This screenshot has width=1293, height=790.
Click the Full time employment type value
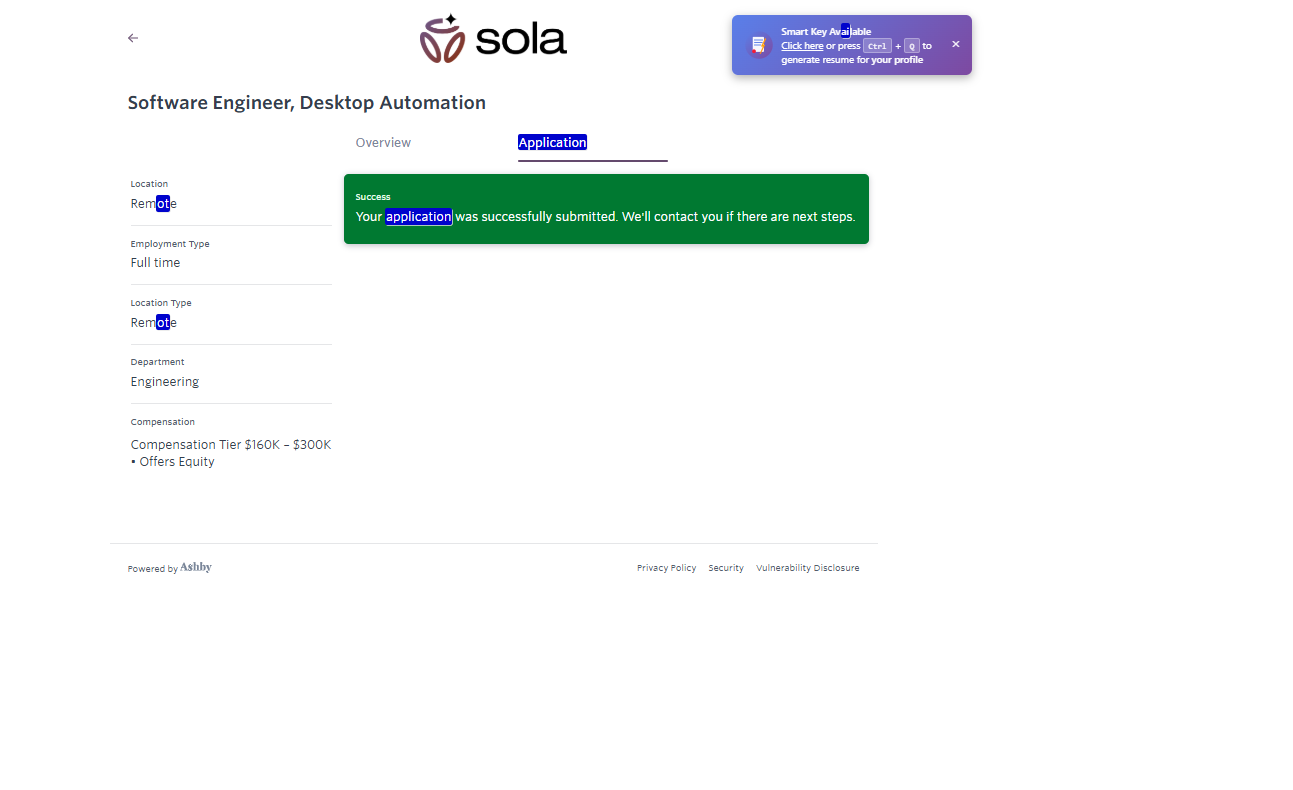point(155,263)
